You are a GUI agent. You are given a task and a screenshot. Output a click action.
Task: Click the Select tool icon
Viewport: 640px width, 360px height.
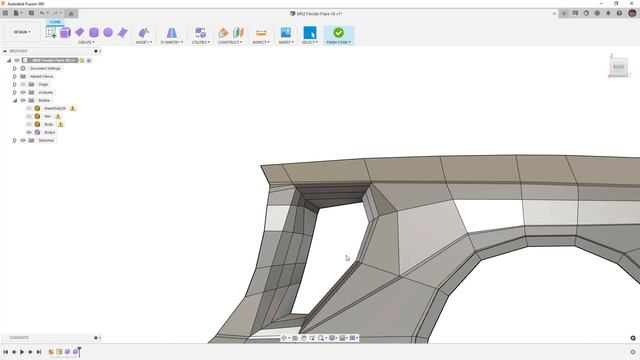310,32
